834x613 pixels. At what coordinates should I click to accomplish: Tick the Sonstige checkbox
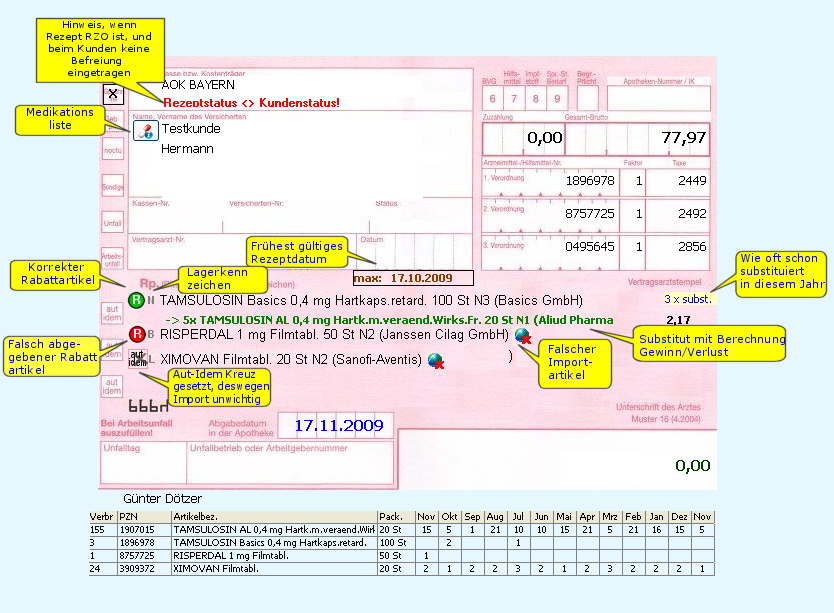coord(113,186)
